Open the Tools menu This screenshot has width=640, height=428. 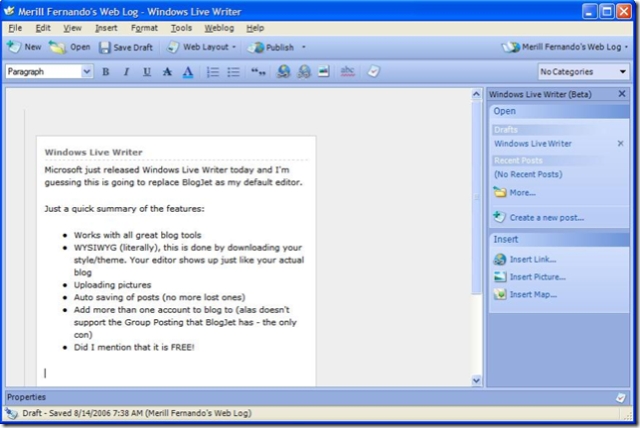click(181, 28)
